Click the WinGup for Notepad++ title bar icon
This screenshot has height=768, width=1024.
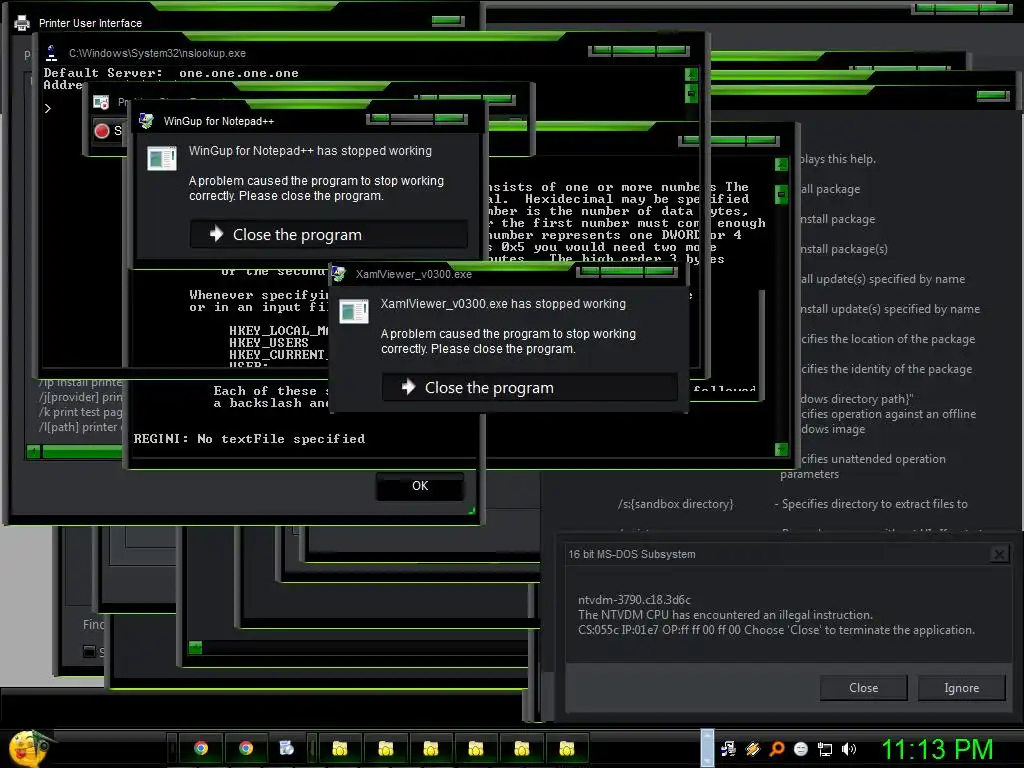click(x=146, y=121)
